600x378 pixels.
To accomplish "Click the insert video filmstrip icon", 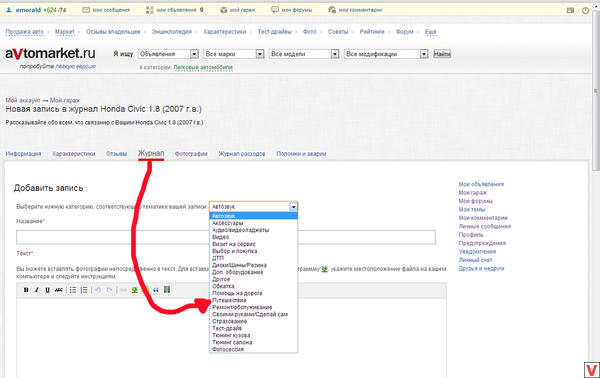I will click(167, 289).
